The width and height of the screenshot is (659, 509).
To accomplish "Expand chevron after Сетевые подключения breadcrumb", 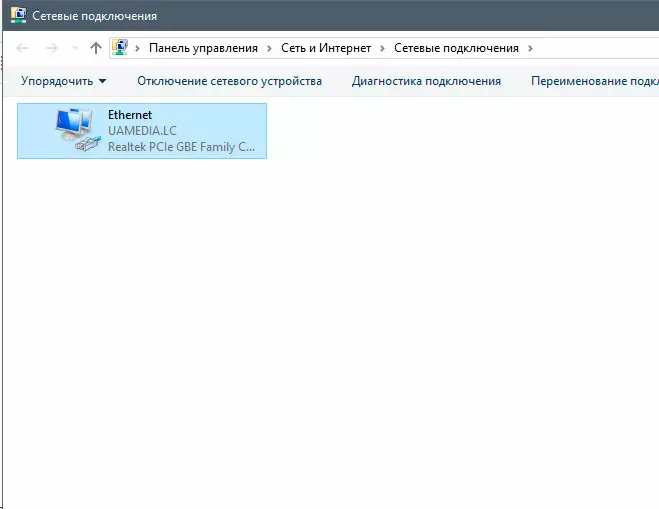I will 531,48.
